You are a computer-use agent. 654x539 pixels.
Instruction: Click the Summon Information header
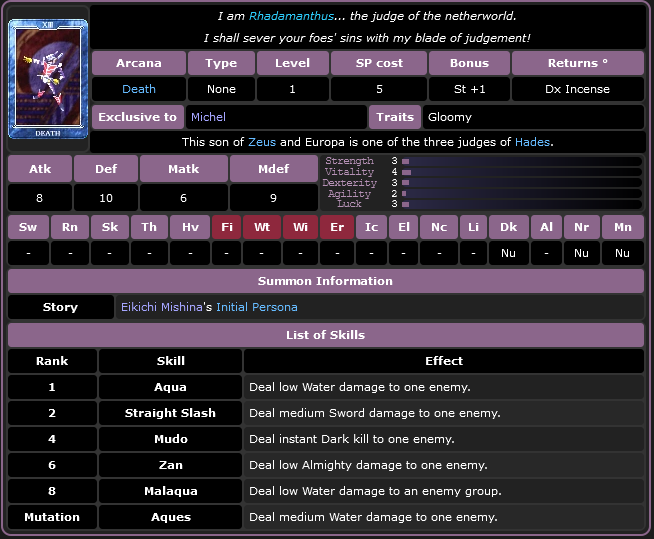326,281
